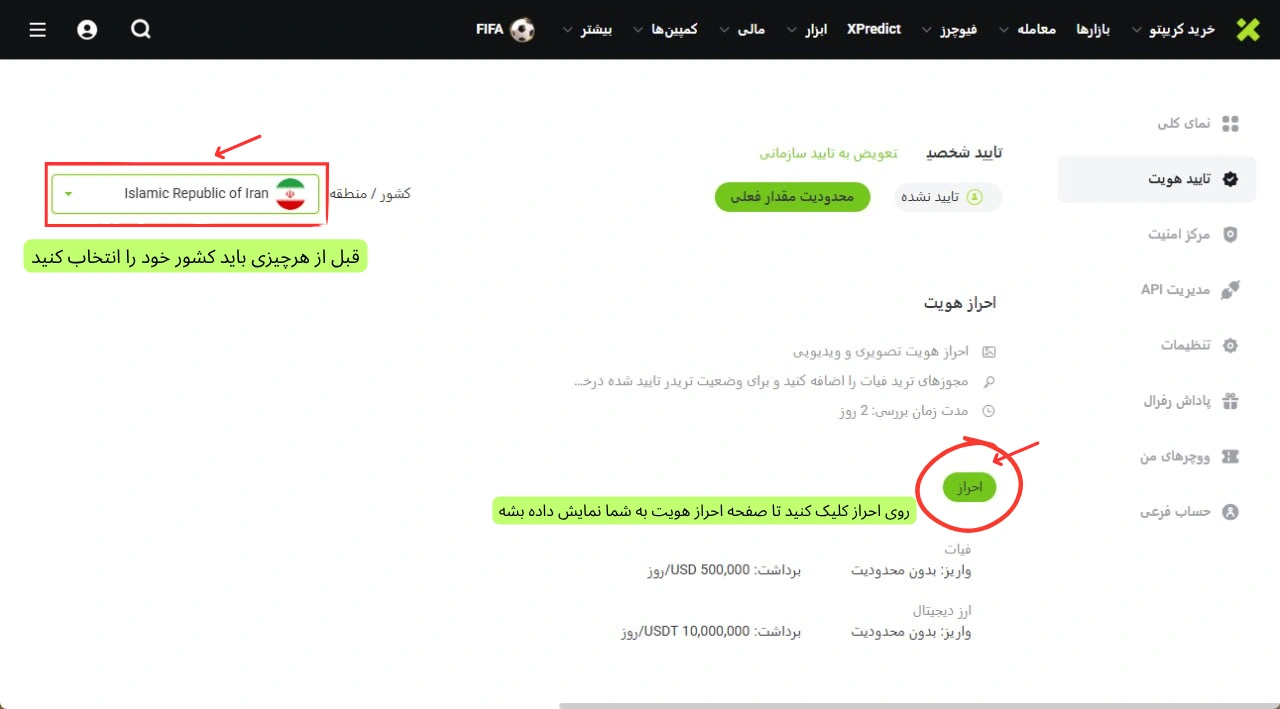The image size is (1280, 709).
Task: Open مرکز امنیت in sidebar
Action: coord(1157,234)
